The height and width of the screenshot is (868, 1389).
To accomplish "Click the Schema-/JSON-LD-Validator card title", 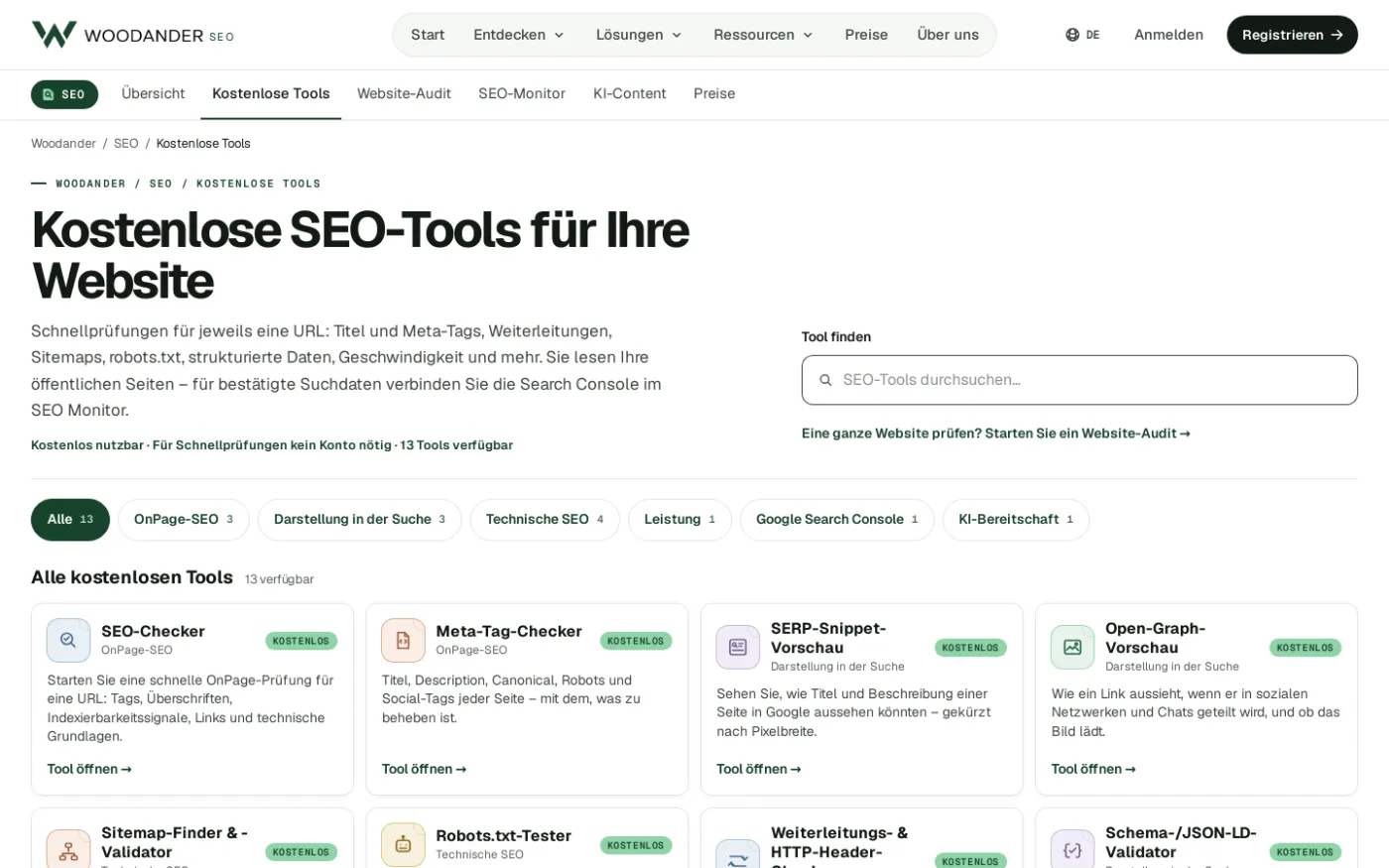I will [x=1181, y=842].
